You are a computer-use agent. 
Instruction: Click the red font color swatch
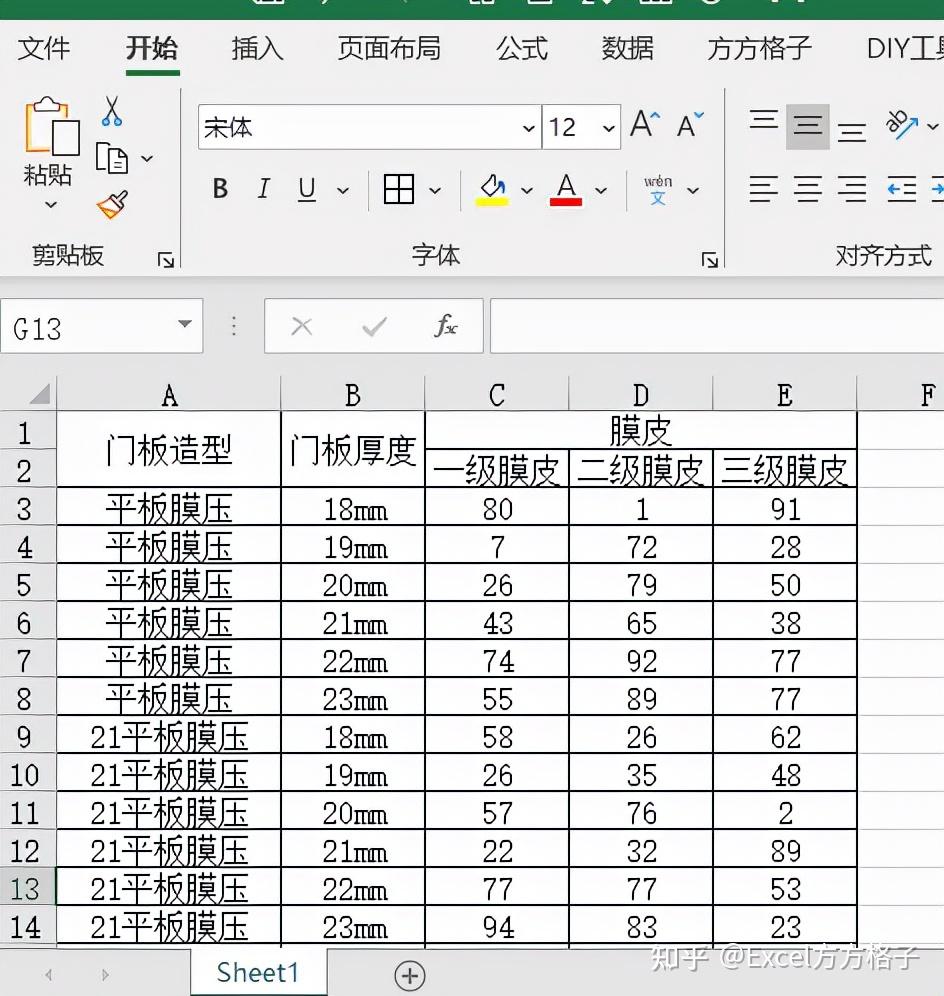[x=565, y=199]
